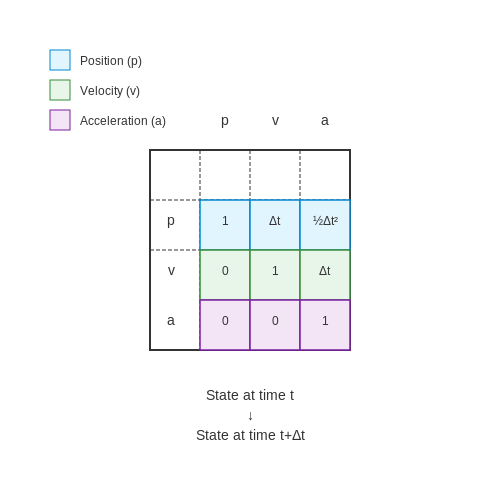Select the Velocity (v) legend label

coord(110,91)
